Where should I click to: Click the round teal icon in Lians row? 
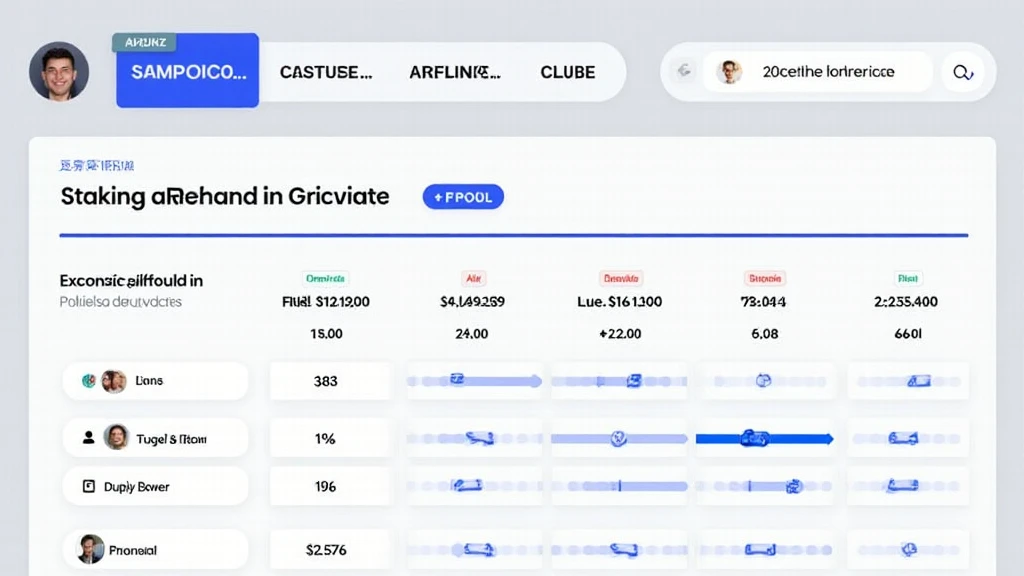click(x=88, y=380)
